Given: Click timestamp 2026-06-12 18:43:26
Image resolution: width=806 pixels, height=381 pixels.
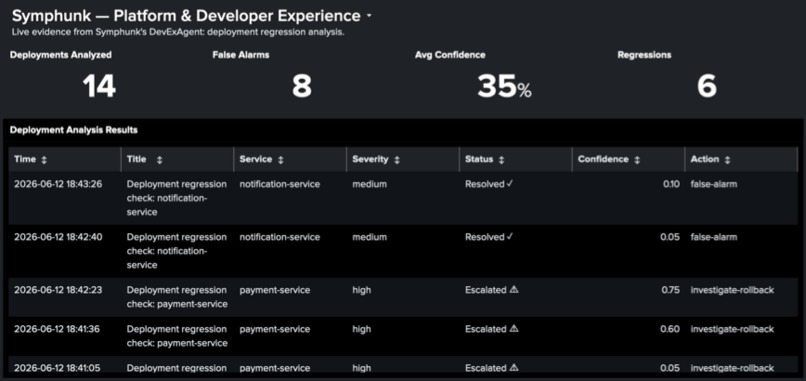Looking at the screenshot, I should 58,184.
